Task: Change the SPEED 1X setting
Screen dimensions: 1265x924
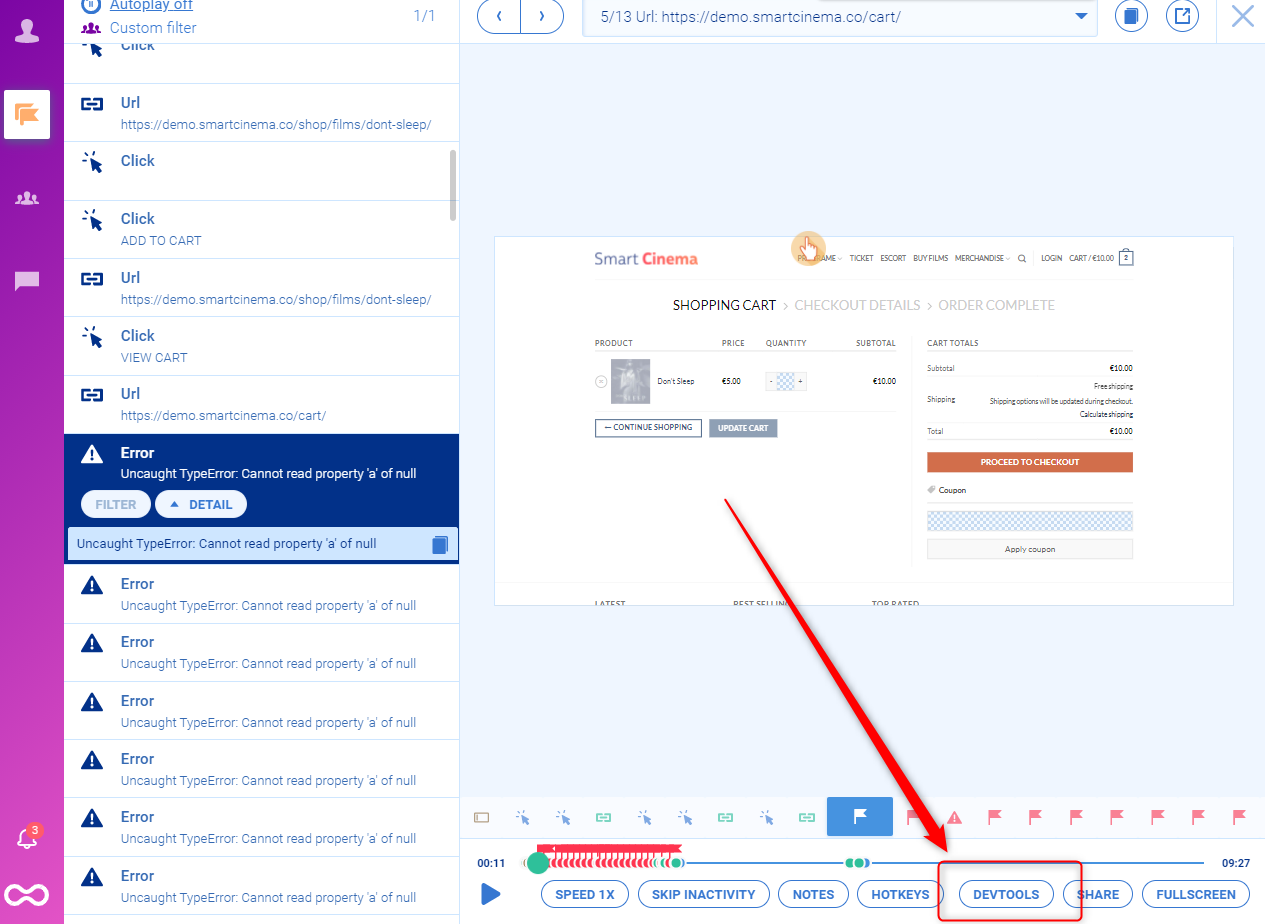Action: 585,894
